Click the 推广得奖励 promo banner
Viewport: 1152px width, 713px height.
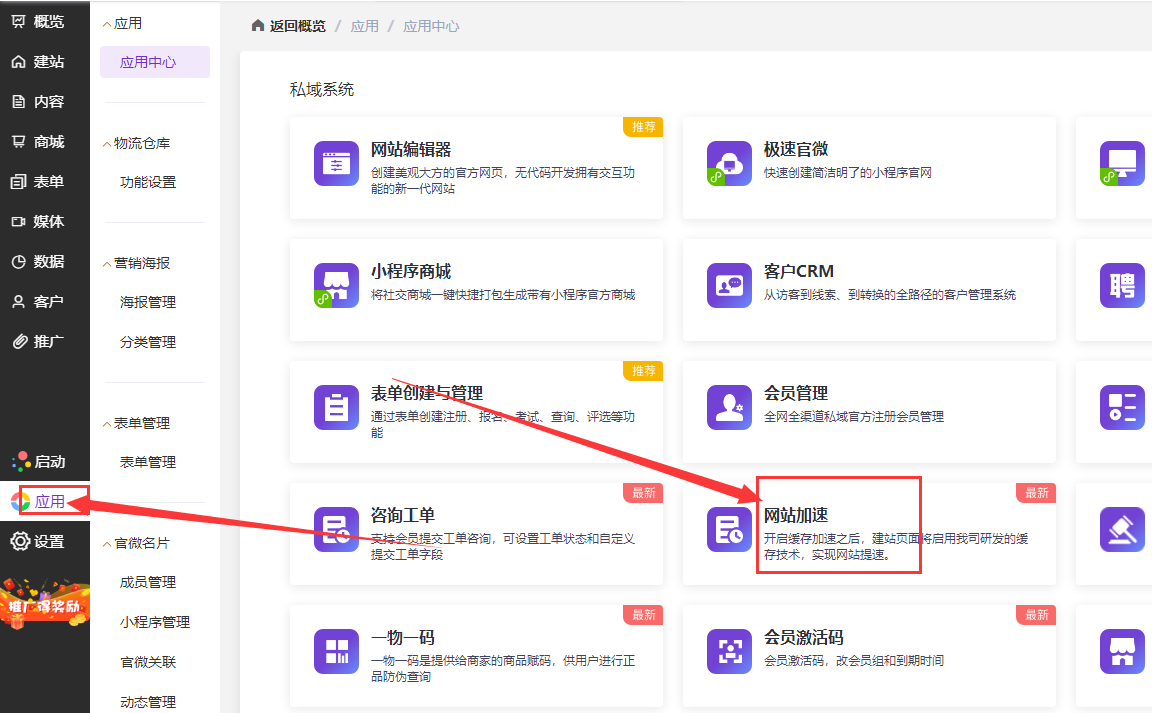(45, 604)
